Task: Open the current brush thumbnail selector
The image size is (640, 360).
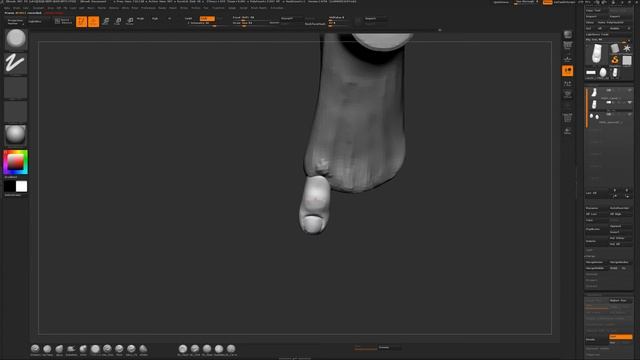Action: pos(16,39)
